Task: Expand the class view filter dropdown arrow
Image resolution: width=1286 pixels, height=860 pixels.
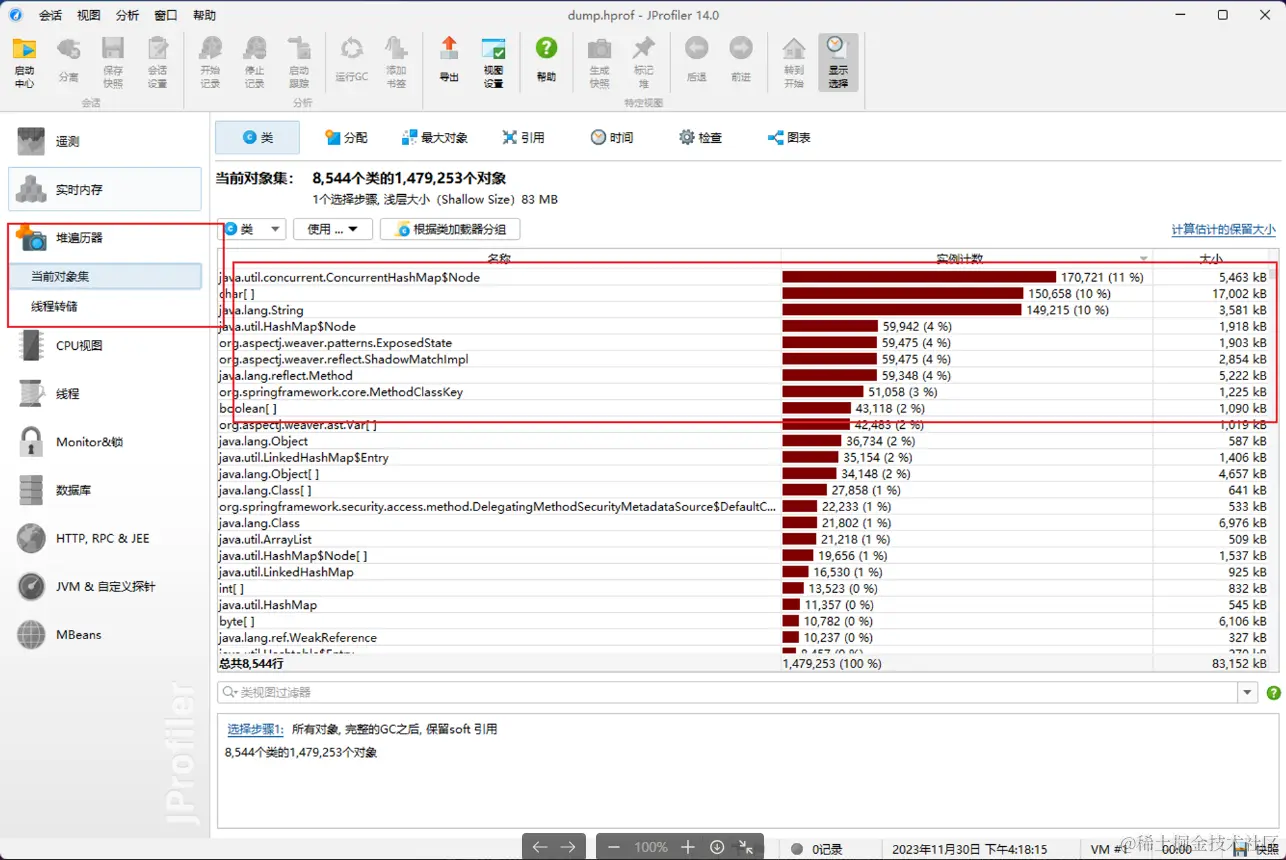Action: point(1247,693)
